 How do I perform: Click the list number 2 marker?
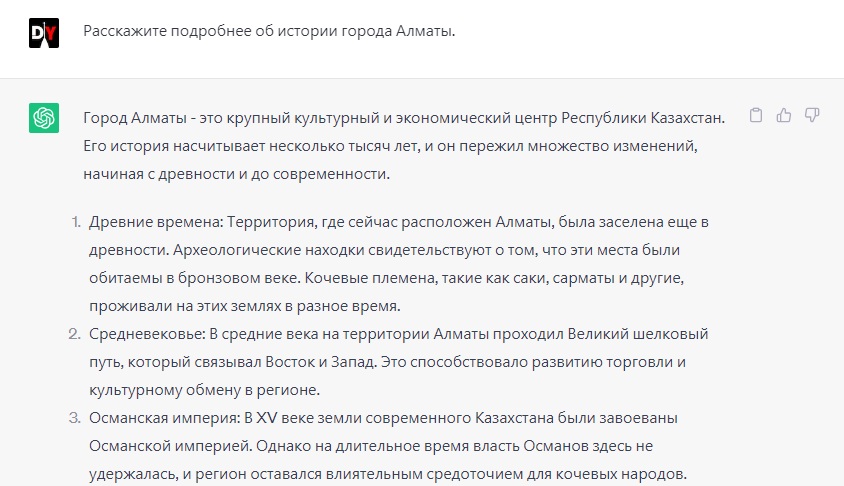point(75,334)
